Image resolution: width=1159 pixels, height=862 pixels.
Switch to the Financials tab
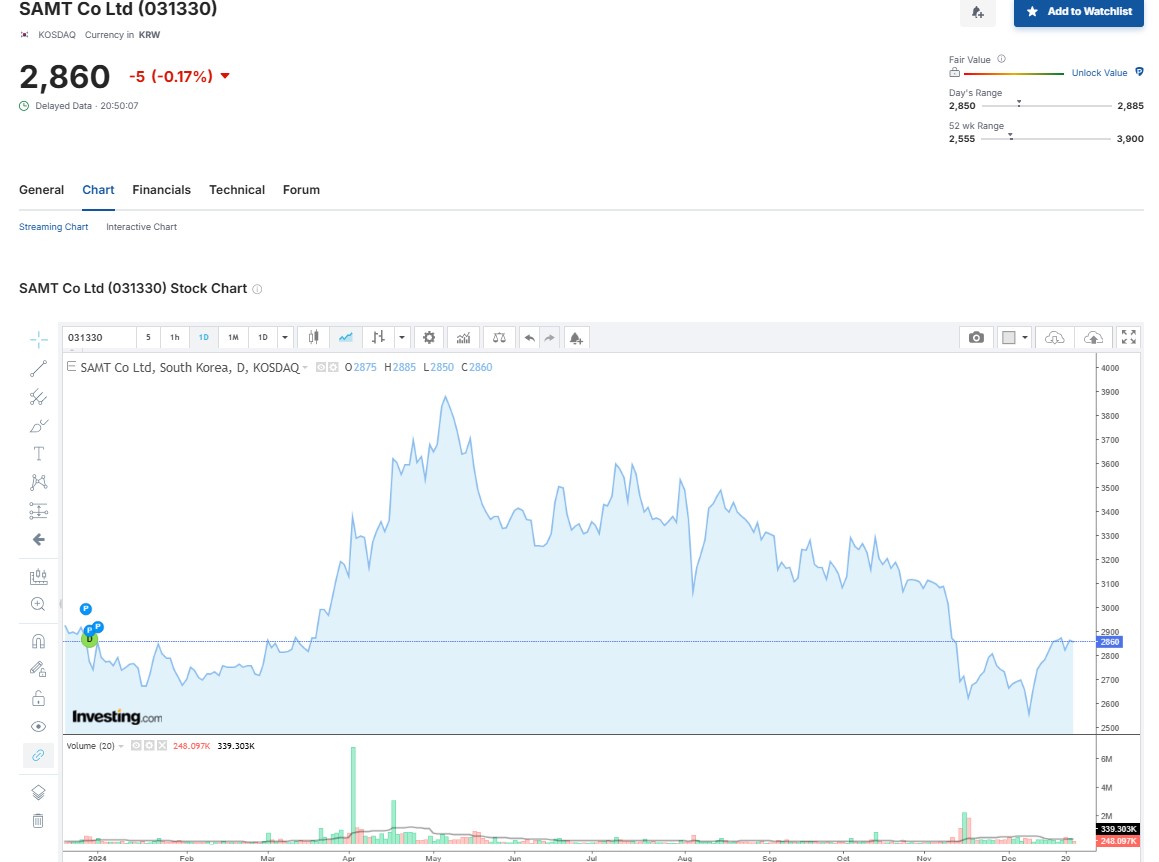click(x=161, y=190)
